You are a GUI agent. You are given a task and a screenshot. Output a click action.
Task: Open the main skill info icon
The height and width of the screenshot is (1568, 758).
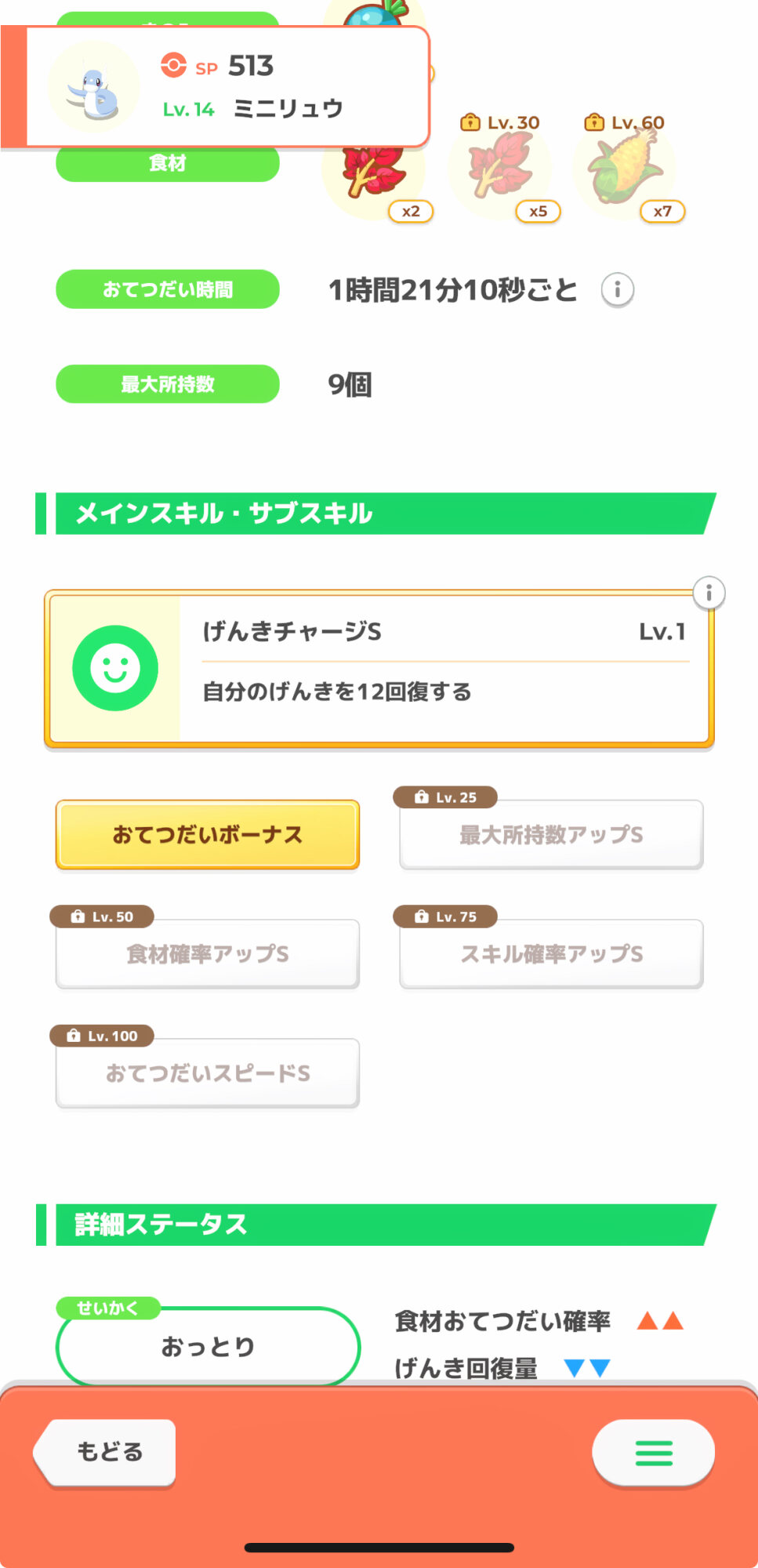709,593
